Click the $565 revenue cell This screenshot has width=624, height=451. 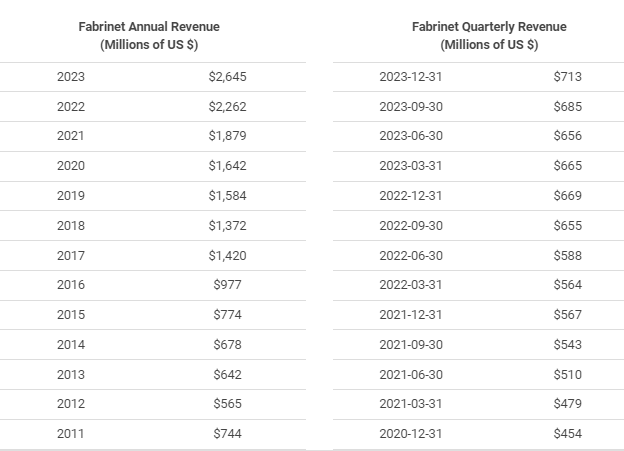coord(228,404)
